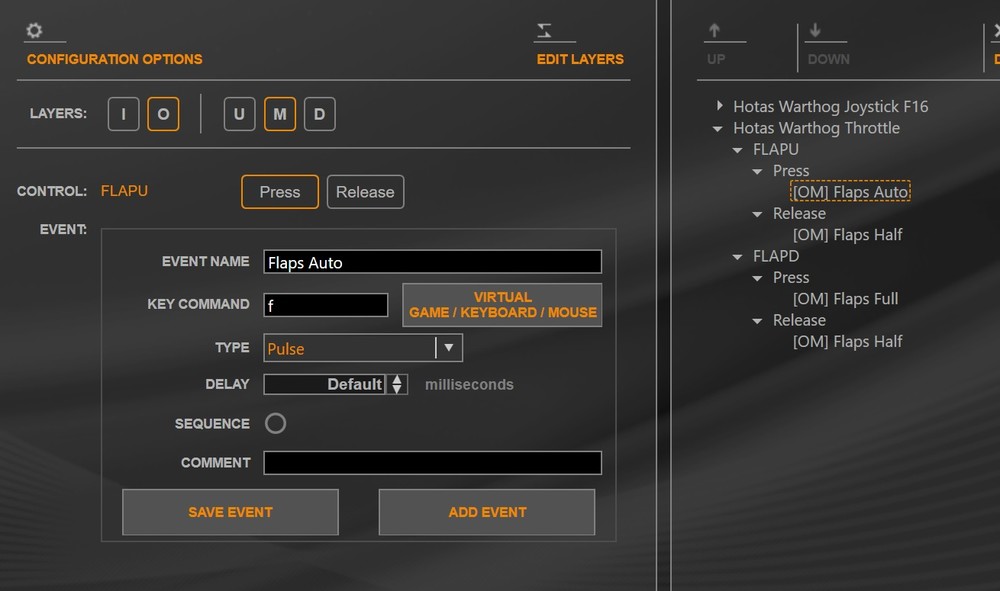The image size is (1000, 591).
Task: Enable the Sequence radio button
Action: pyautogui.click(x=276, y=423)
